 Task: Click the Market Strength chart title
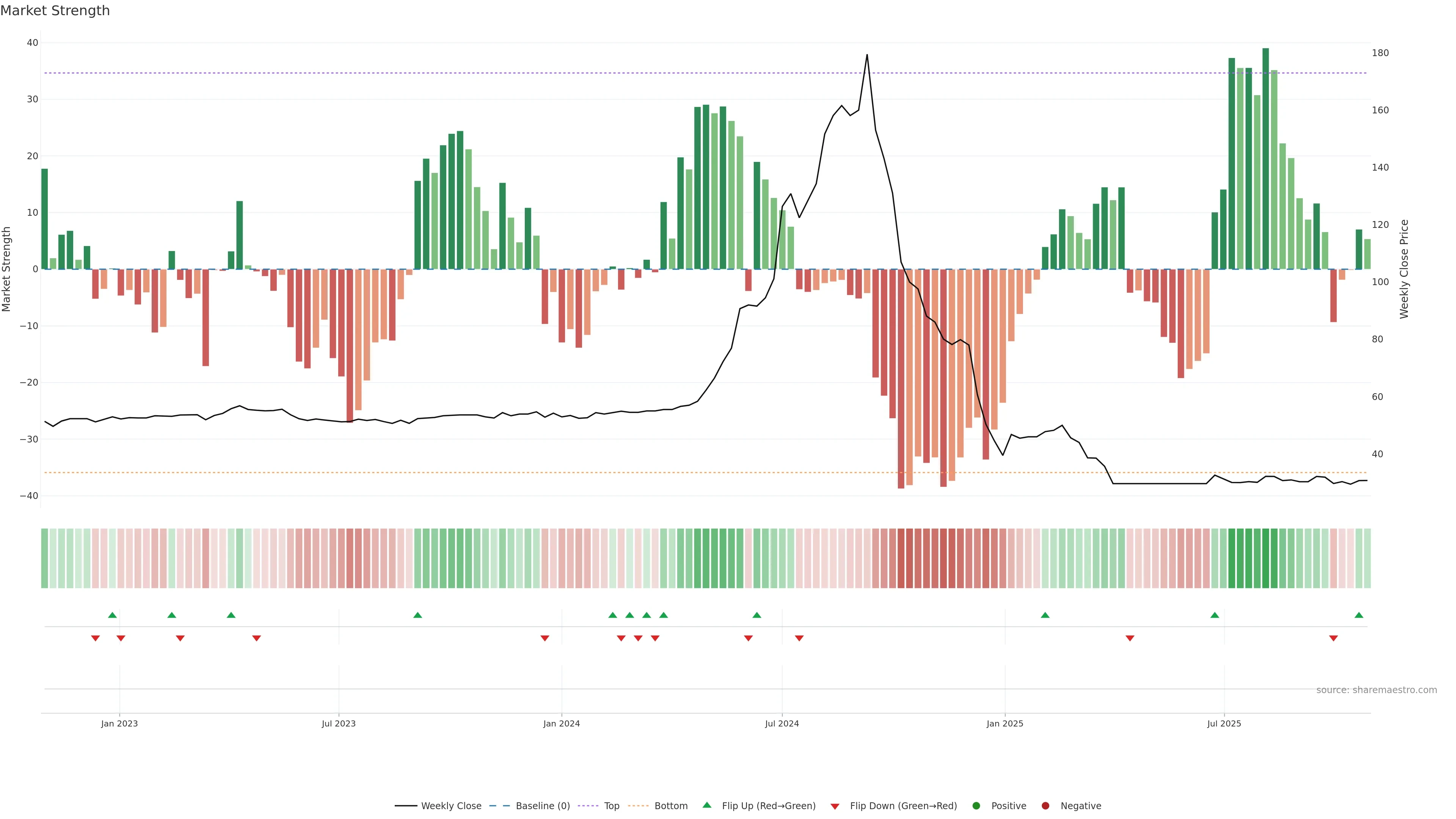click(55, 11)
